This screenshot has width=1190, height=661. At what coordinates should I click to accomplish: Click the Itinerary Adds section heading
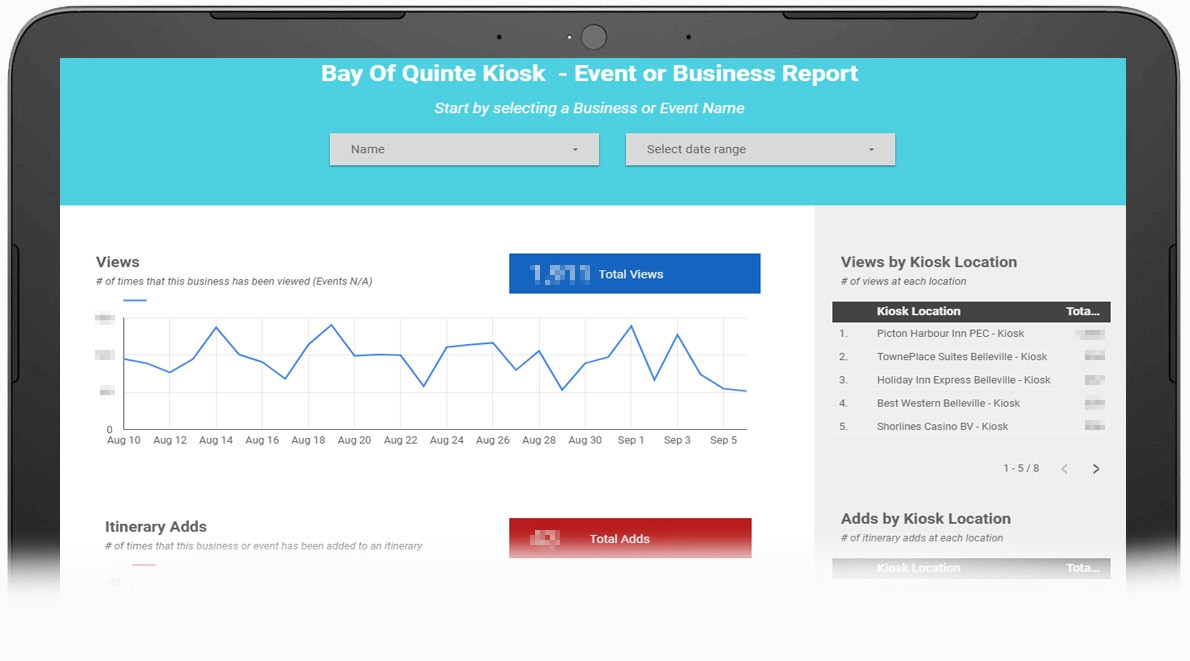(x=156, y=527)
